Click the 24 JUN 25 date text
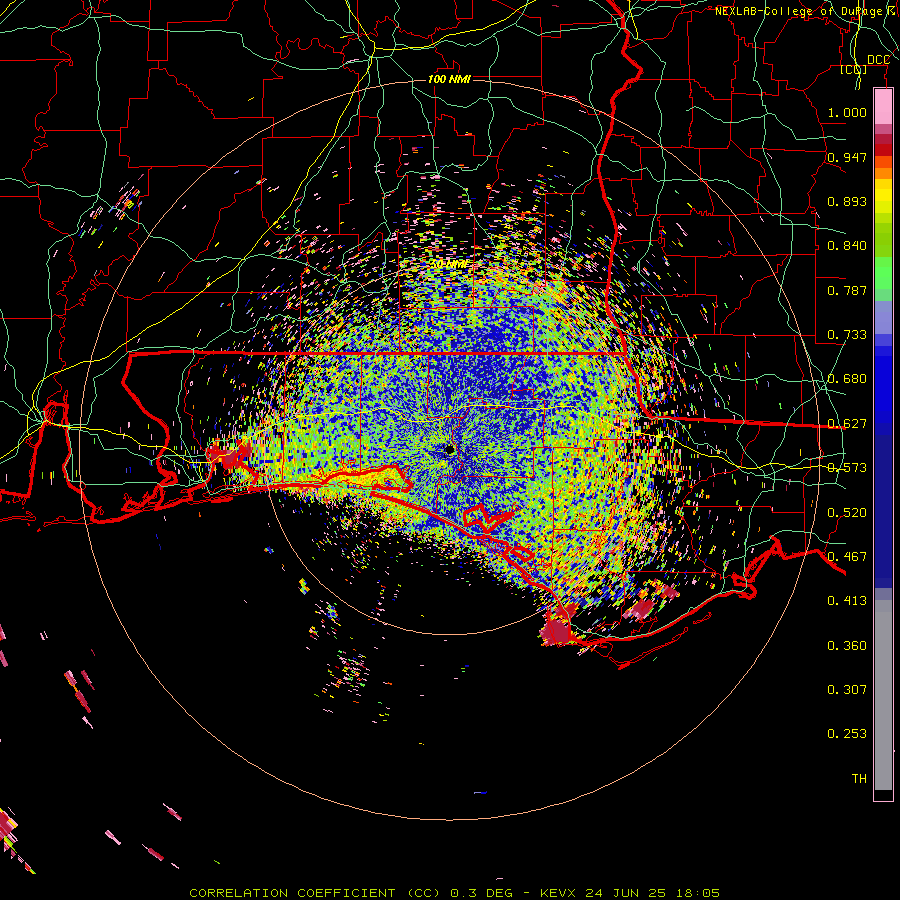 [x=625, y=893]
